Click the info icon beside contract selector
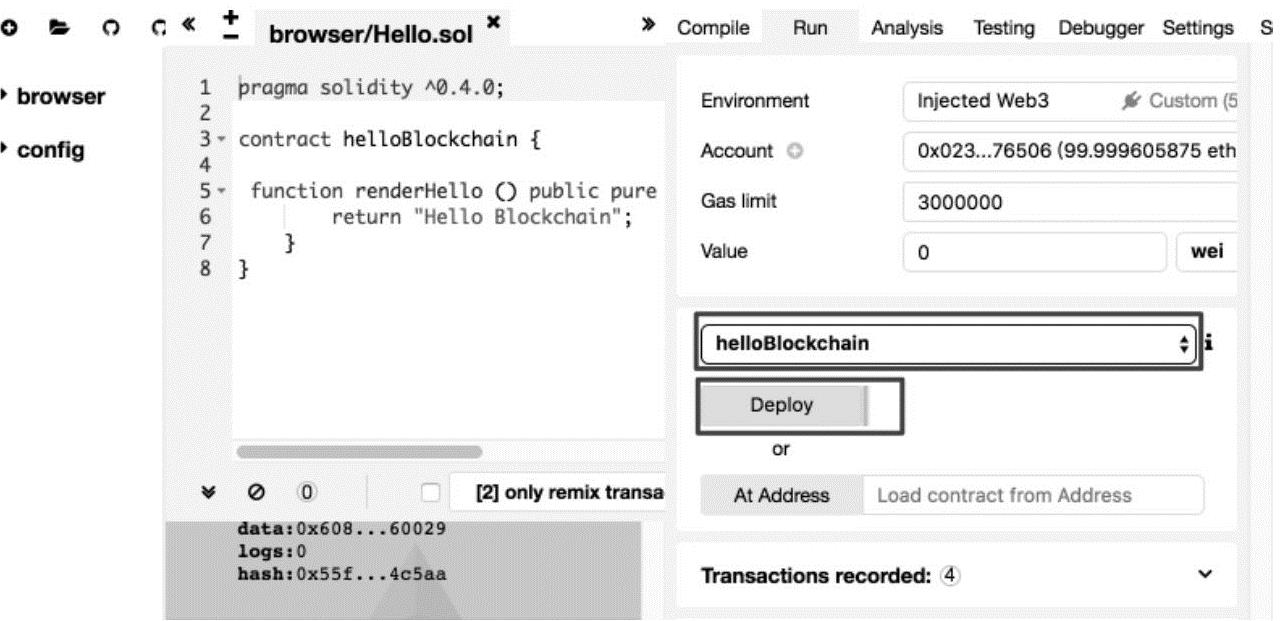Image resolution: width=1280 pixels, height=621 pixels. point(1209,343)
